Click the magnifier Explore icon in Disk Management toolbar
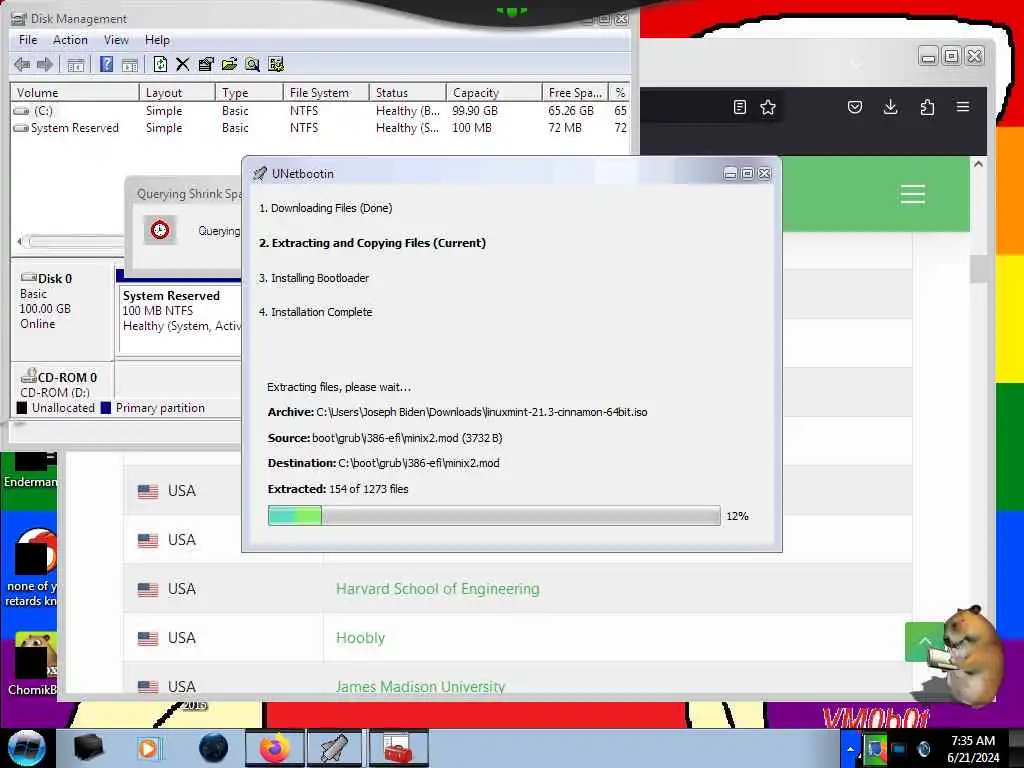Screen dimensions: 1024x768 (x=252, y=64)
